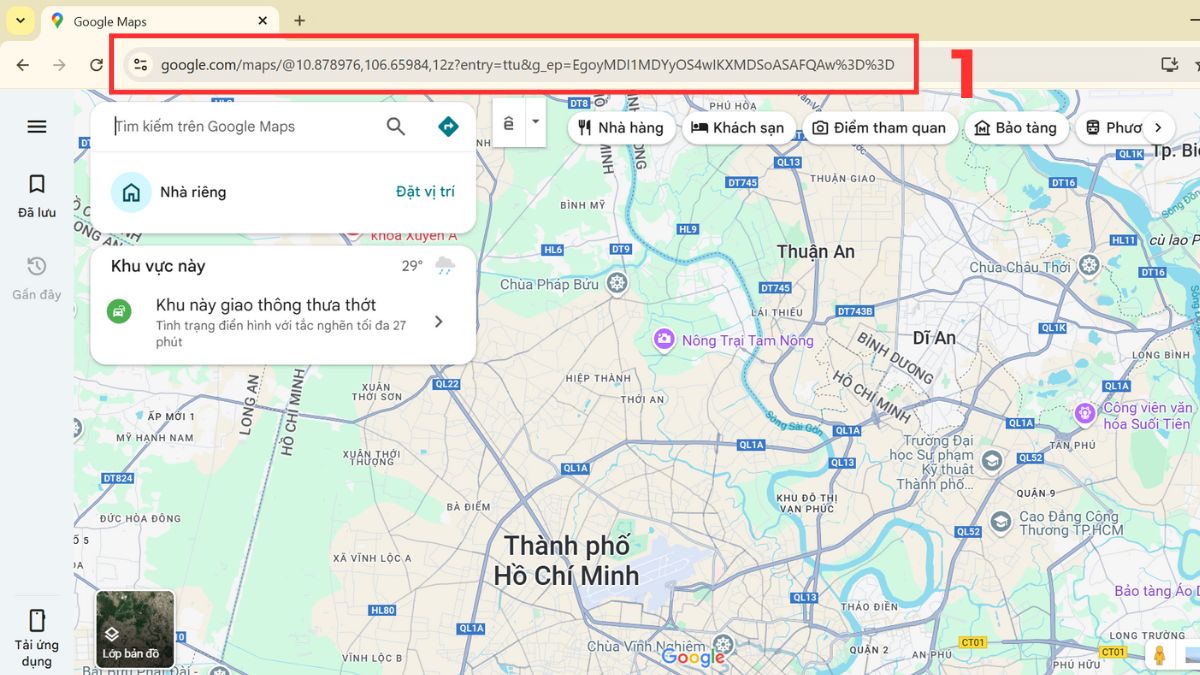Click the browser forward arrow
The width and height of the screenshot is (1200, 675).
coord(60,65)
